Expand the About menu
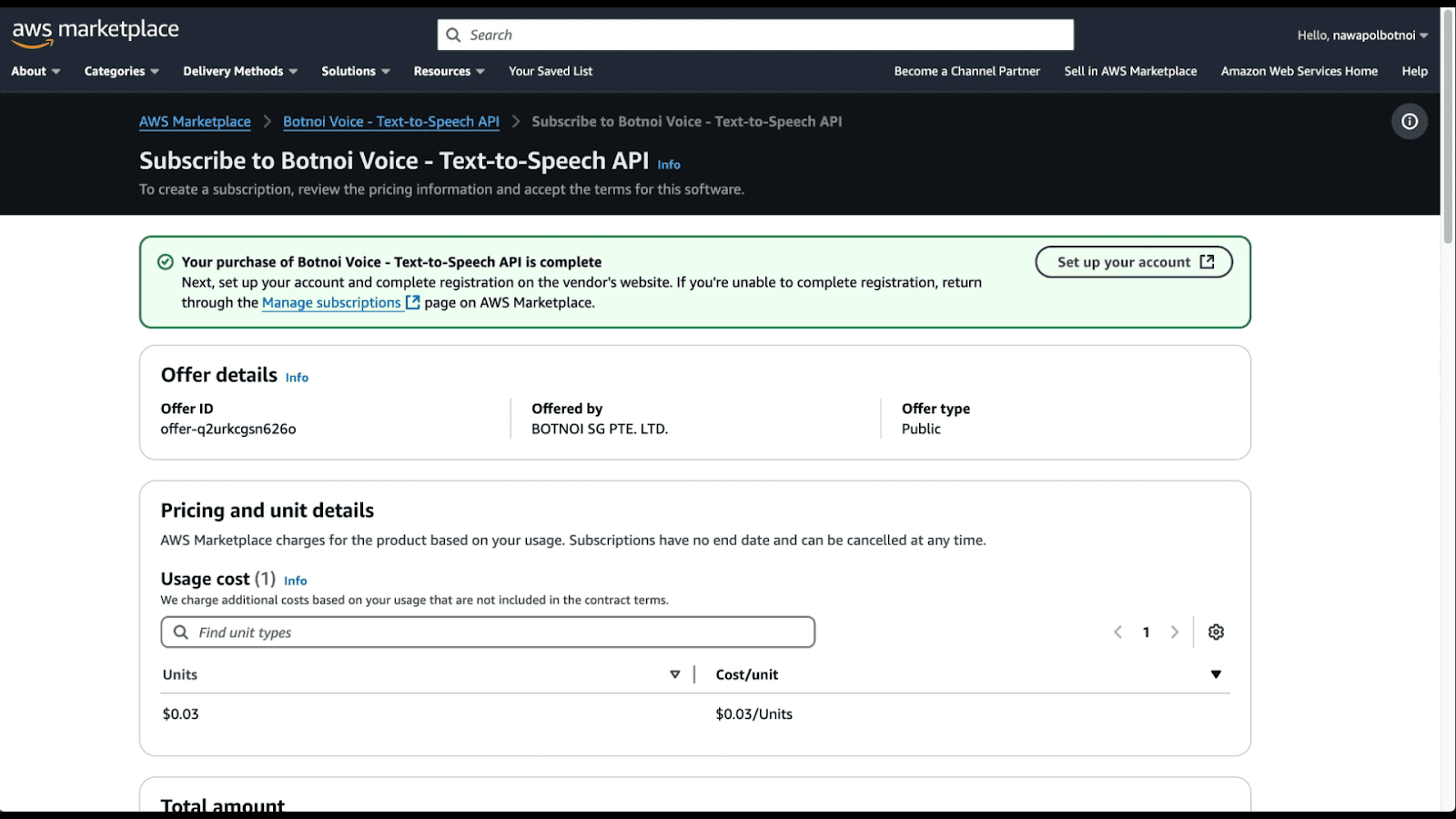 click(x=35, y=71)
